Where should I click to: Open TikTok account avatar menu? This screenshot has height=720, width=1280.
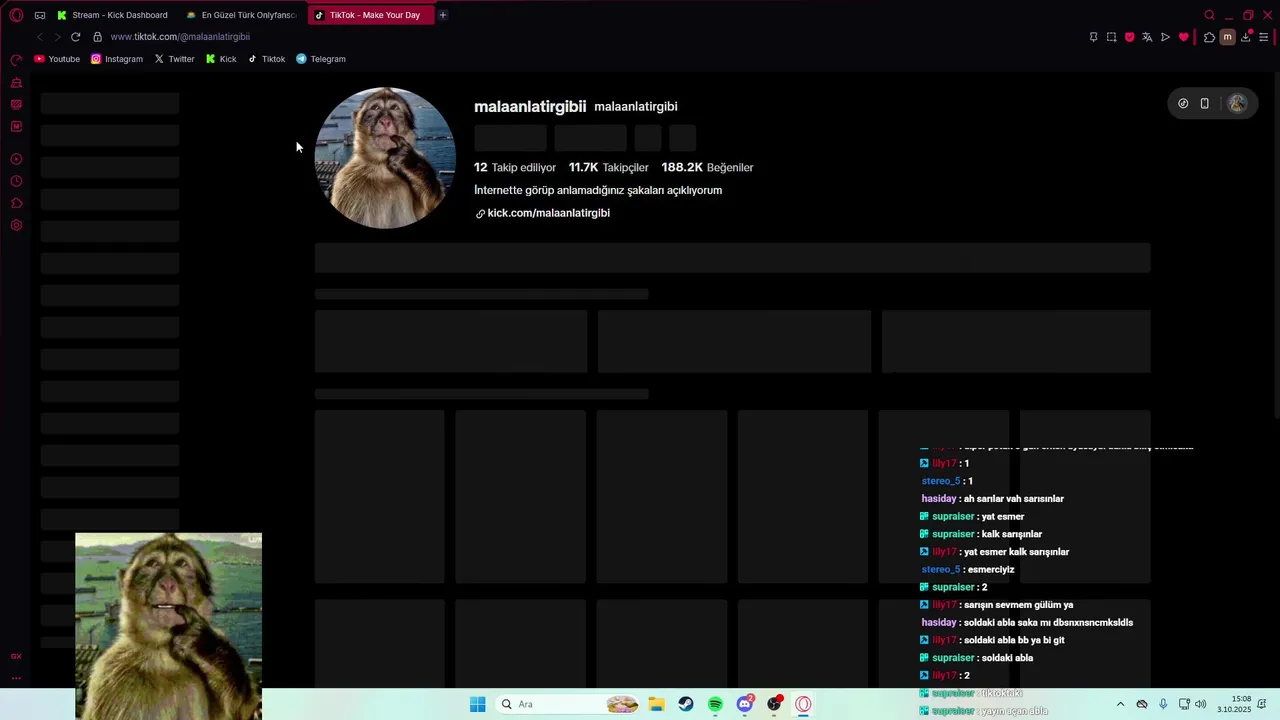coord(1237,103)
